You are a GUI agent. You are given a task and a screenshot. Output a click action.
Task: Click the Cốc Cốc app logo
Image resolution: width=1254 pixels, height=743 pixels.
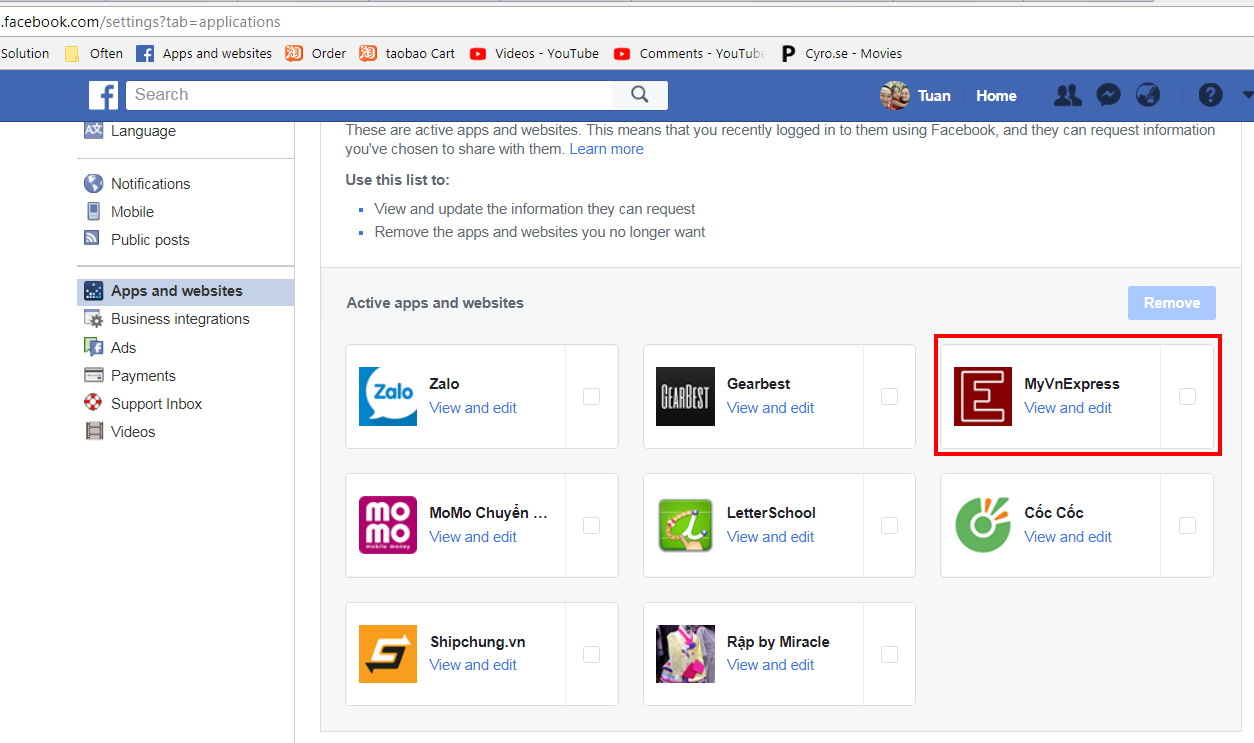[983, 525]
